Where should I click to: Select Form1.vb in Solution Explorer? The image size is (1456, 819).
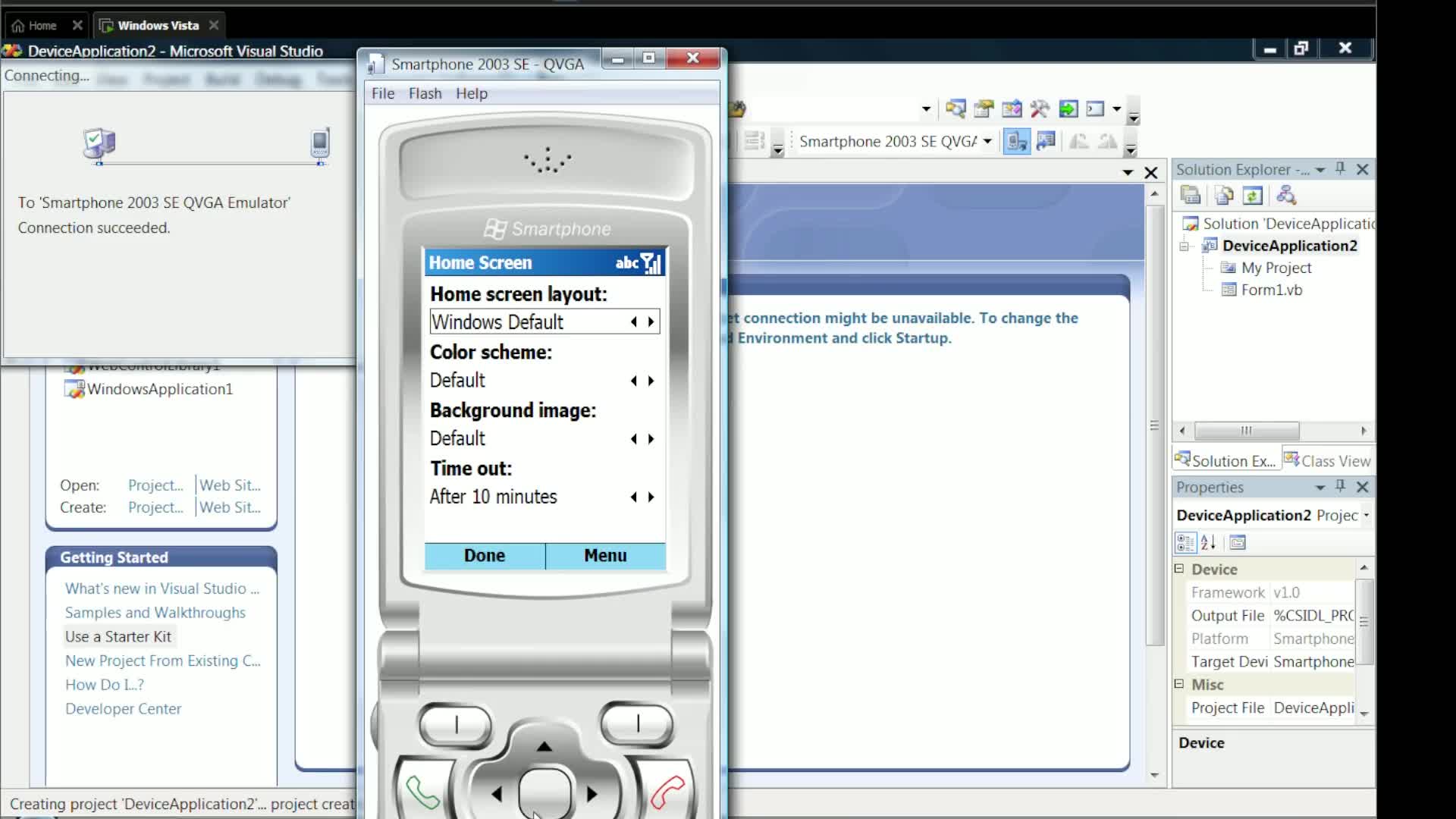(x=1271, y=290)
